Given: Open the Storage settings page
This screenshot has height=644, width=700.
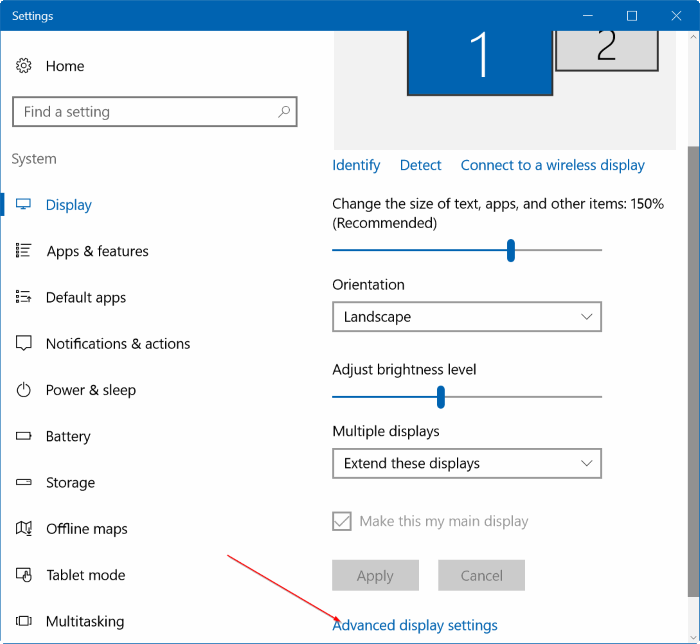Looking at the screenshot, I should click(70, 483).
